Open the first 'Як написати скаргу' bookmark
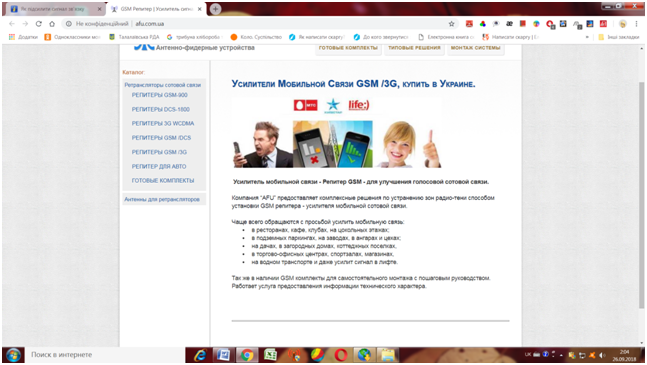Screen dimensions: 647x365 point(317,37)
